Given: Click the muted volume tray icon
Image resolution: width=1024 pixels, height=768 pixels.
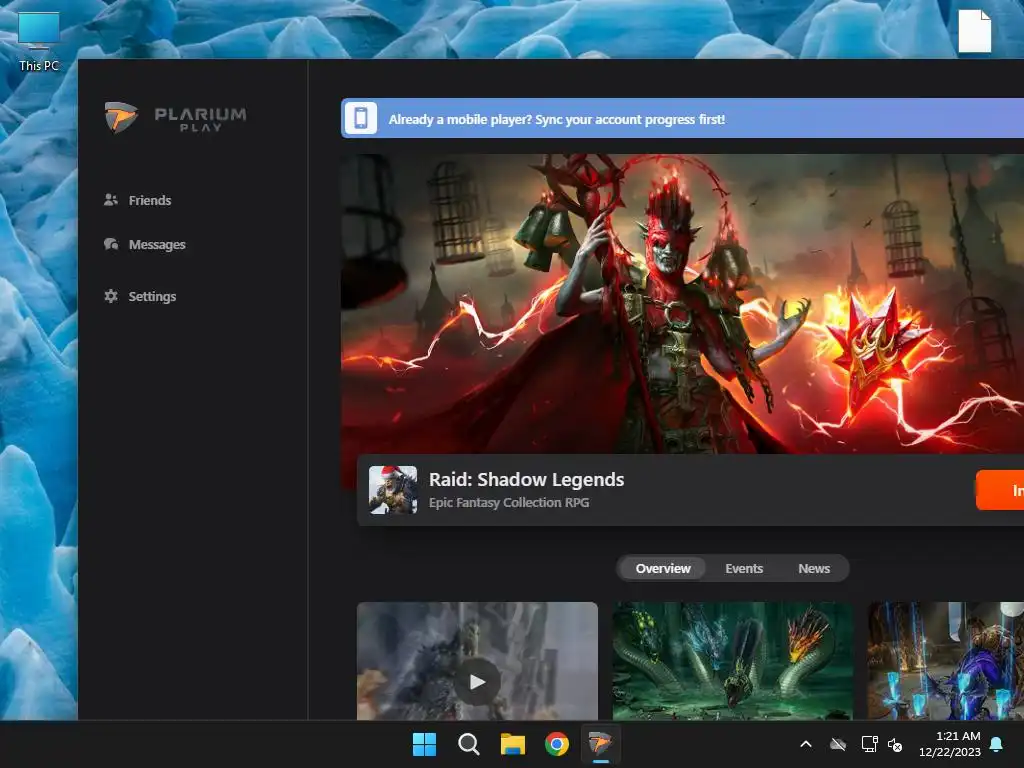Looking at the screenshot, I should pyautogui.click(x=895, y=744).
